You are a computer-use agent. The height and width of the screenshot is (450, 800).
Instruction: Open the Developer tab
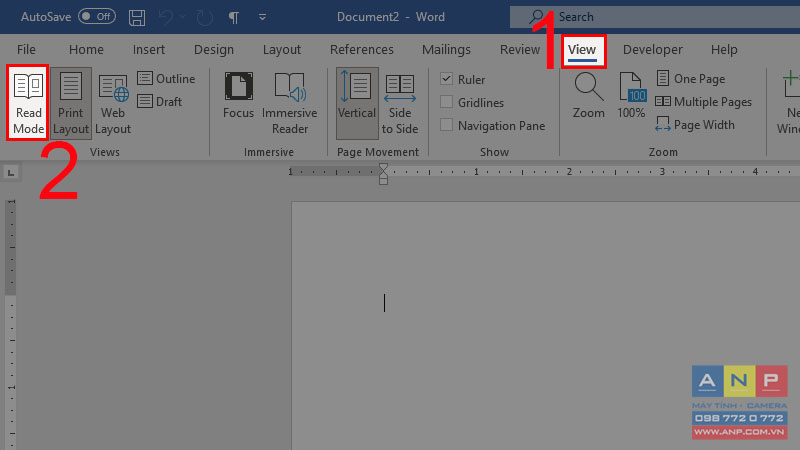pos(653,49)
